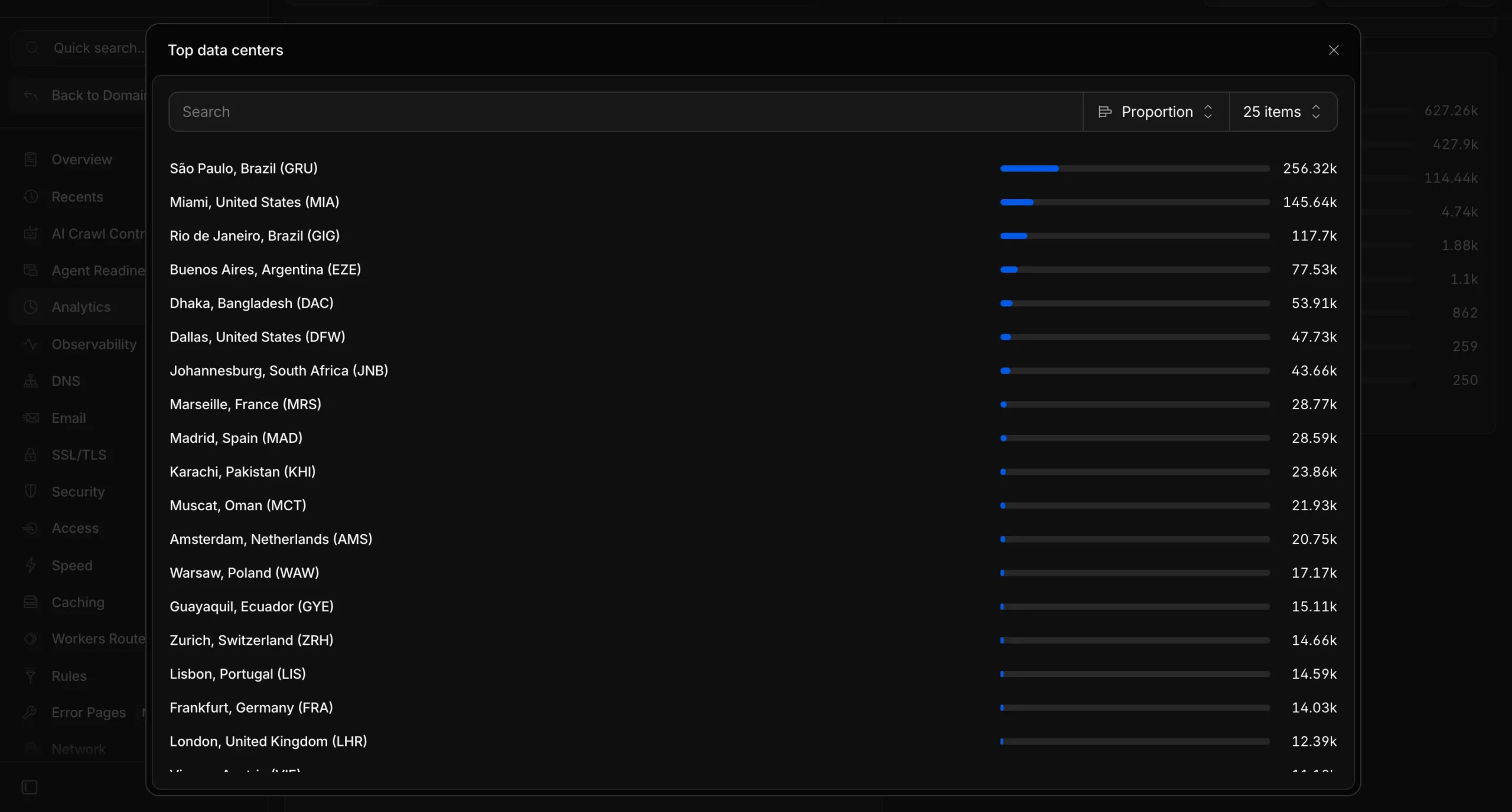Image resolution: width=1512 pixels, height=812 pixels.
Task: Click the Workers Routes icon
Action: point(31,639)
